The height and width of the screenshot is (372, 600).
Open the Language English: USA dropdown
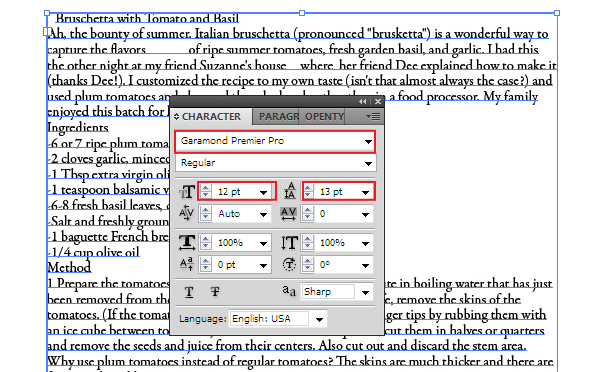319,319
